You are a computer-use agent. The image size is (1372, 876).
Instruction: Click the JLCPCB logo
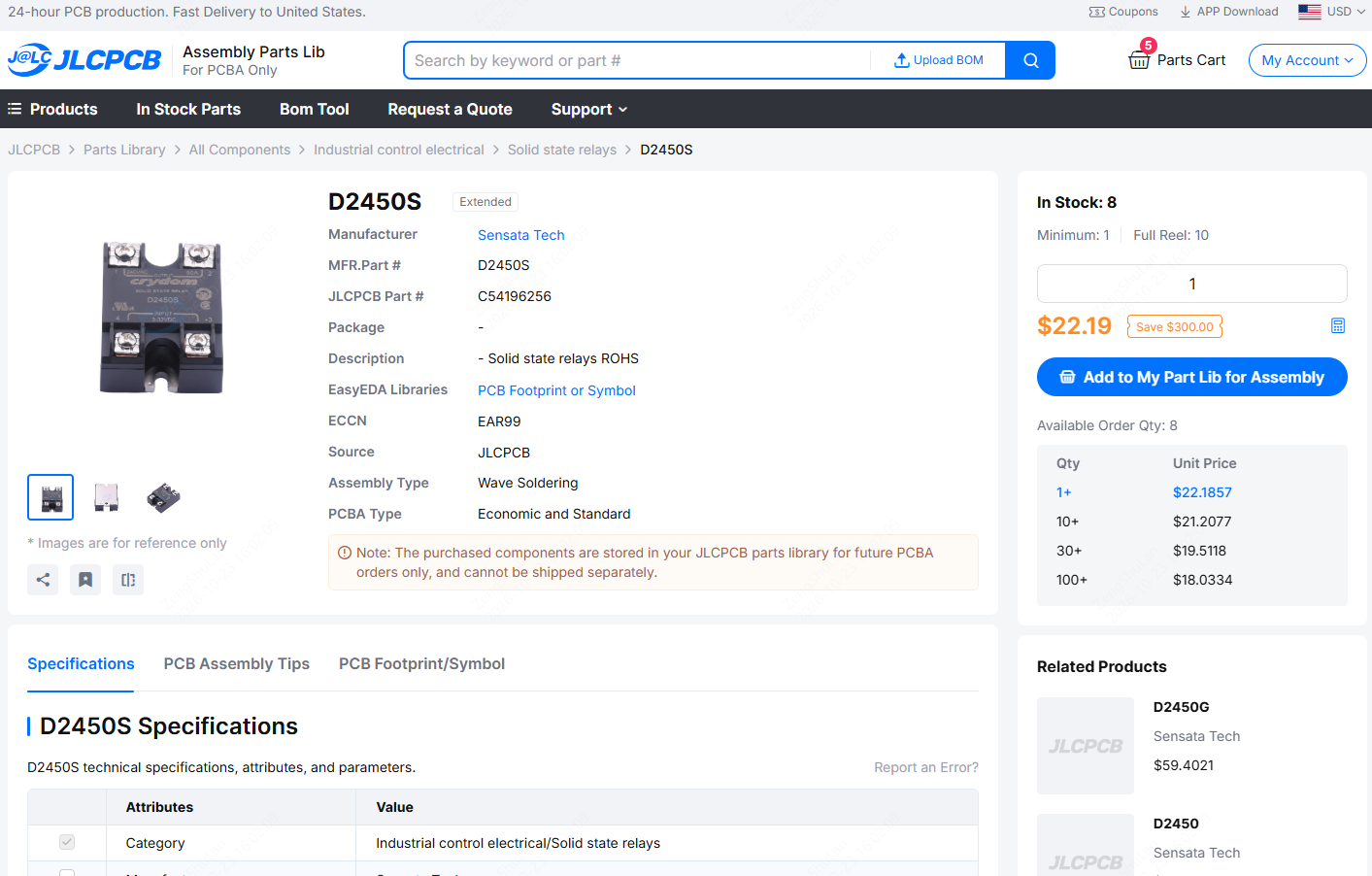click(x=84, y=59)
